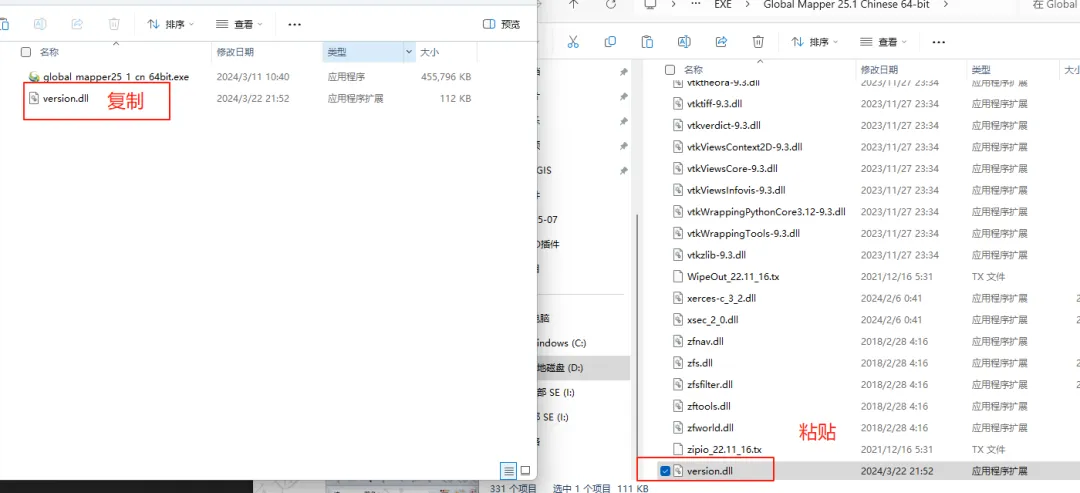Expand the chevron after the monitor icon

(x=672, y=4)
